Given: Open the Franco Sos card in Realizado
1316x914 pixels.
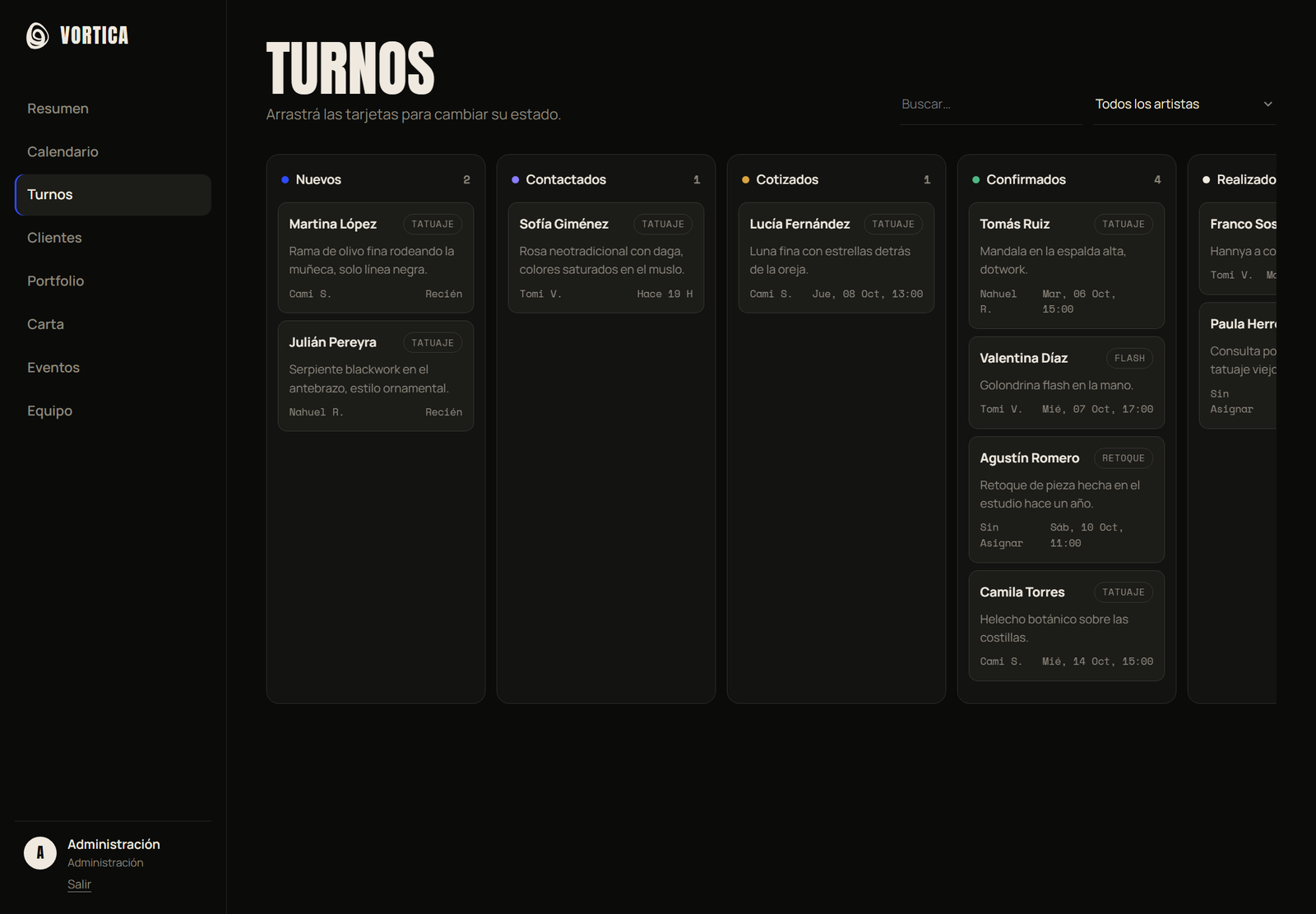Looking at the screenshot, I should [x=1238, y=248].
